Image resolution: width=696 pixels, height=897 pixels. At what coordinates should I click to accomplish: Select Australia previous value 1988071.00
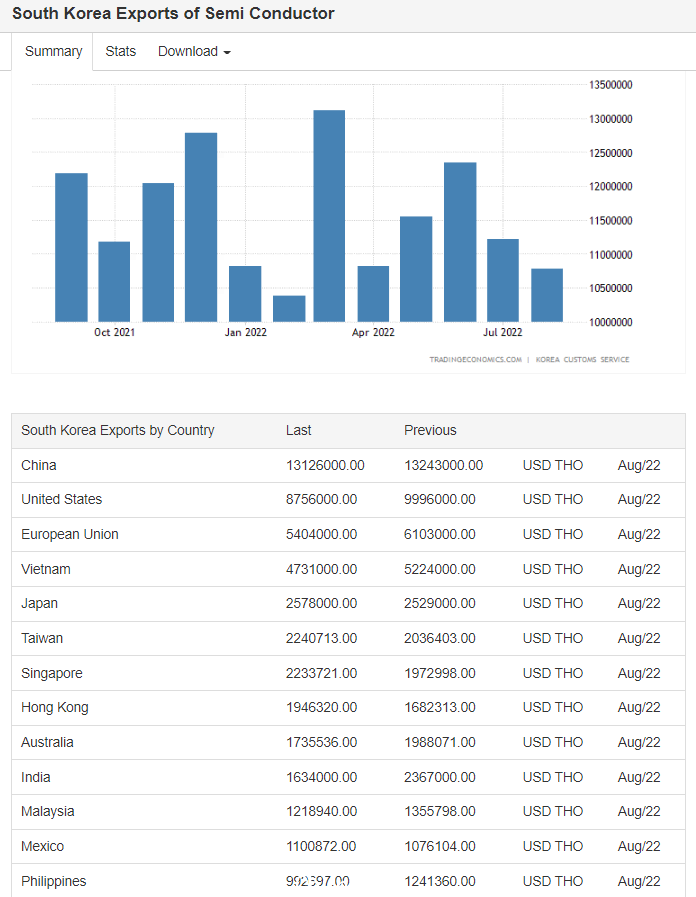(x=440, y=743)
